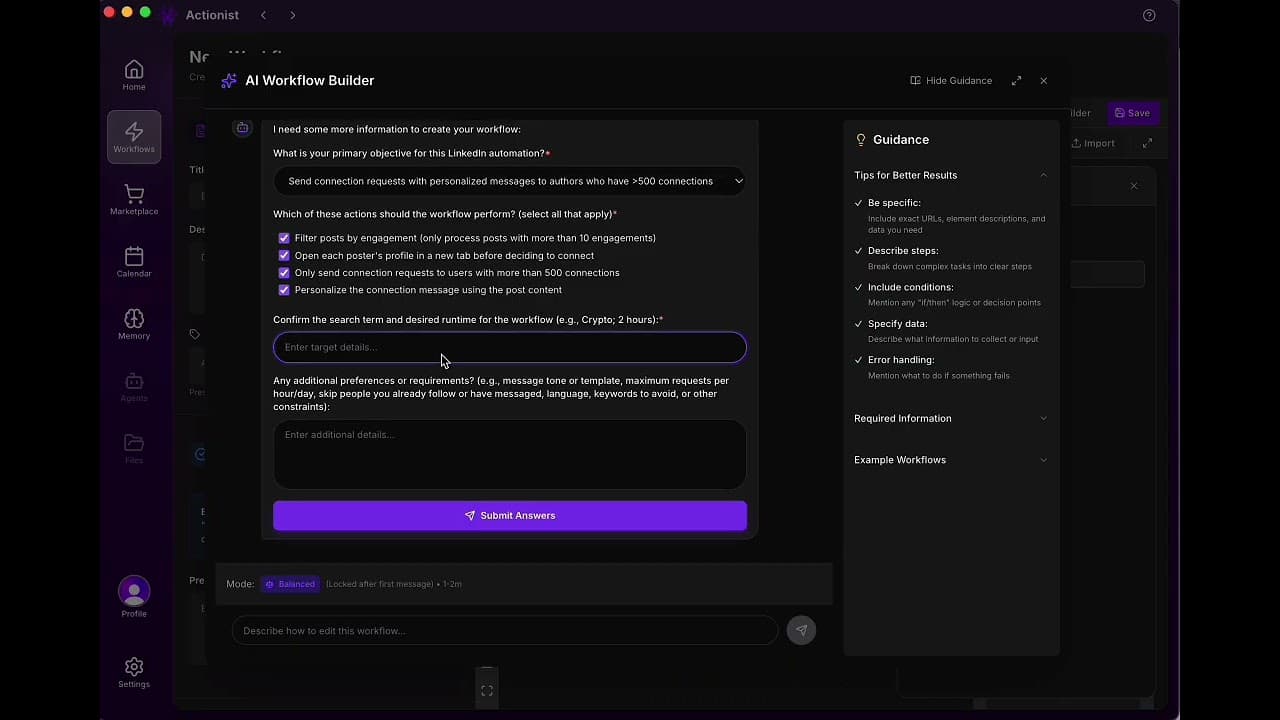This screenshot has width=1280, height=720.
Task: Select the Workflows sidebar item
Action: point(134,137)
